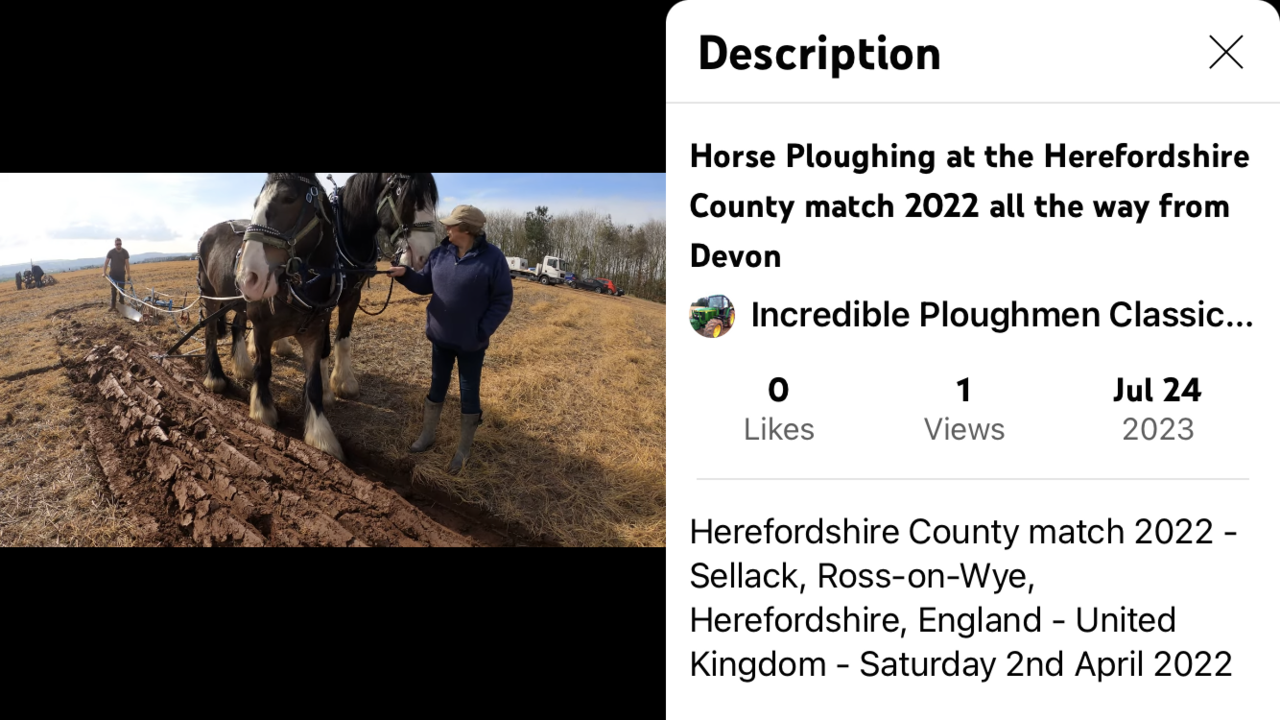Close the Description panel with the X
The width and height of the screenshot is (1280, 720).
[1225, 52]
